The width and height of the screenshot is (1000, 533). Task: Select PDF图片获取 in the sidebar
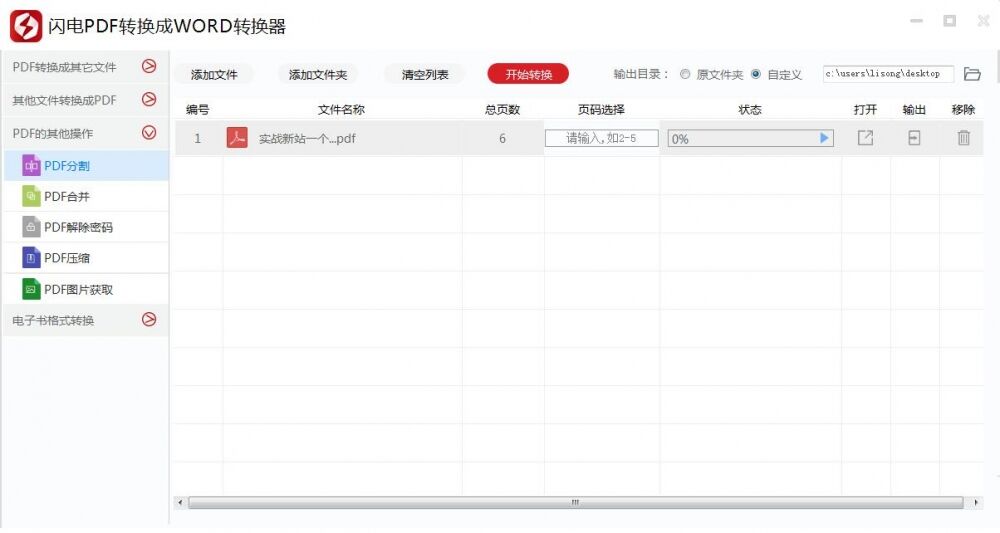click(86, 289)
